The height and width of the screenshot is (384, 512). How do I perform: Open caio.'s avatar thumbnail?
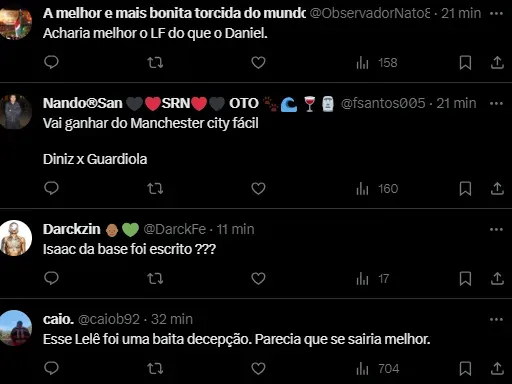coord(15,328)
